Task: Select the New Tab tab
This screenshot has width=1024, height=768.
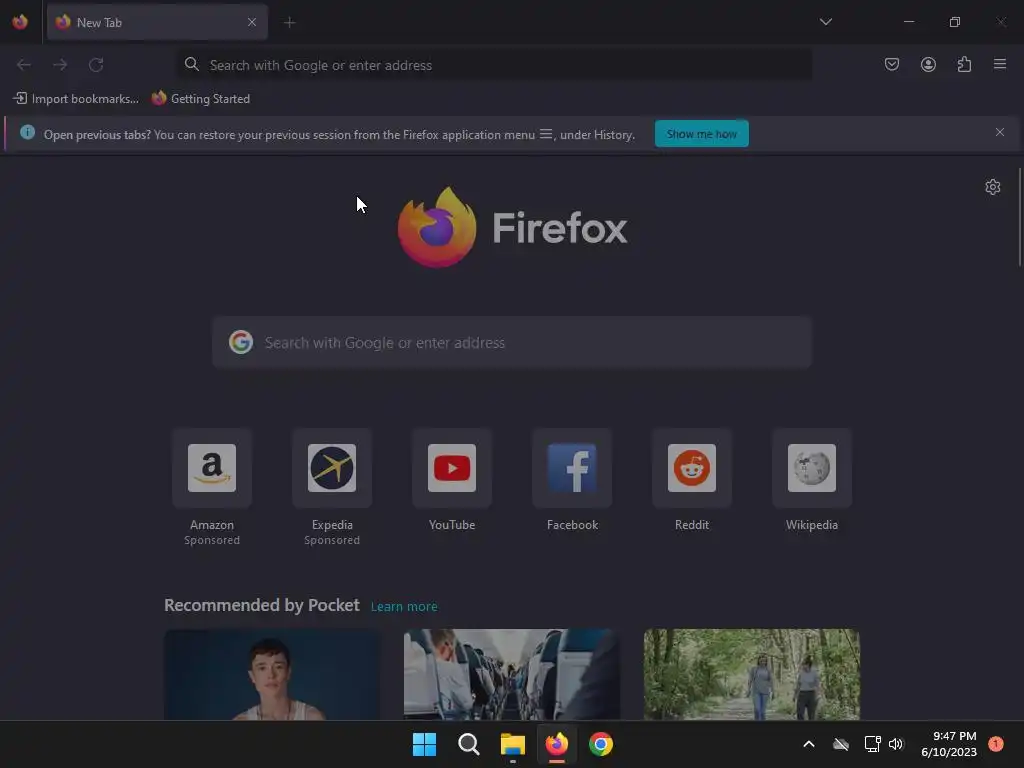Action: [x=157, y=22]
